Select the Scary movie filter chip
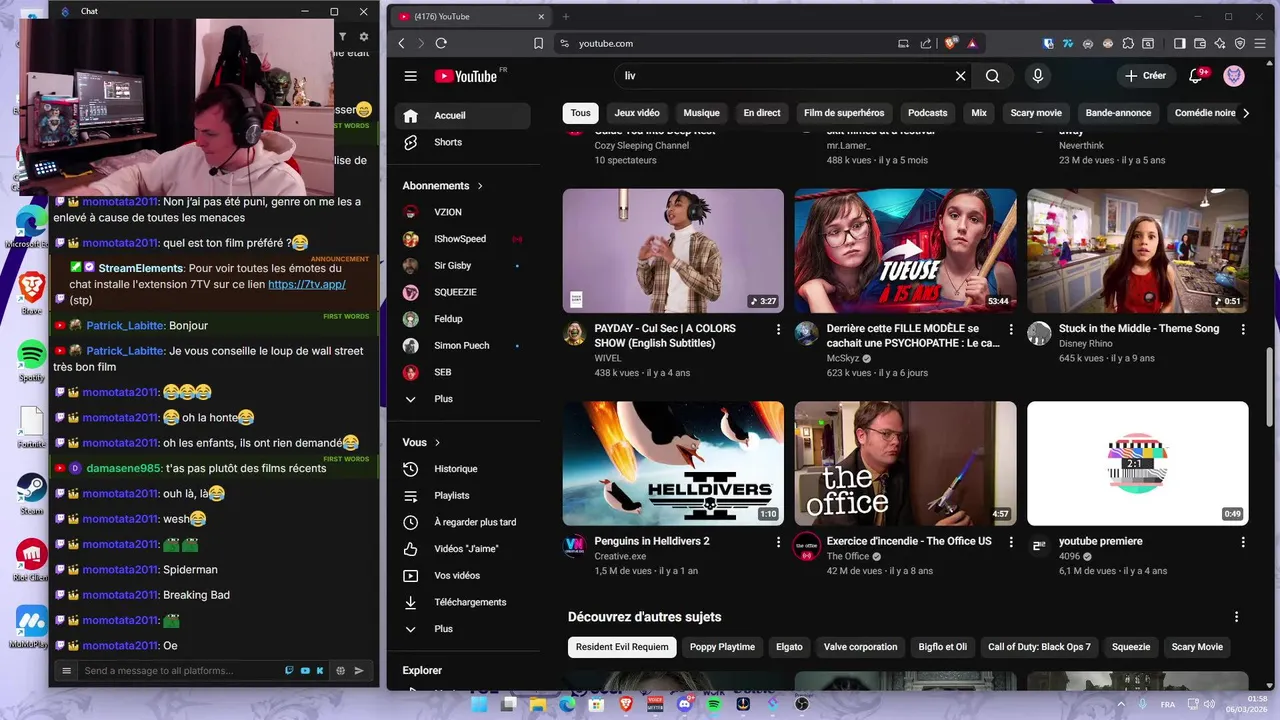The image size is (1280, 720). click(x=1036, y=113)
